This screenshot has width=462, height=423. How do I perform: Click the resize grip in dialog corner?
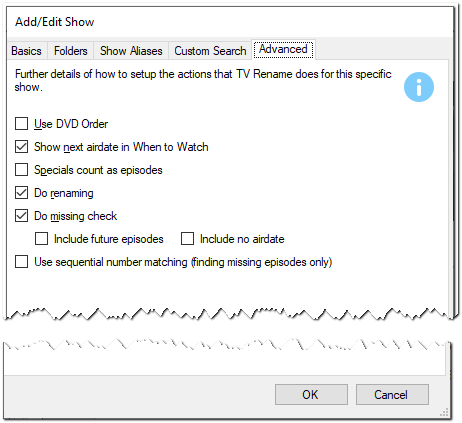click(444, 413)
